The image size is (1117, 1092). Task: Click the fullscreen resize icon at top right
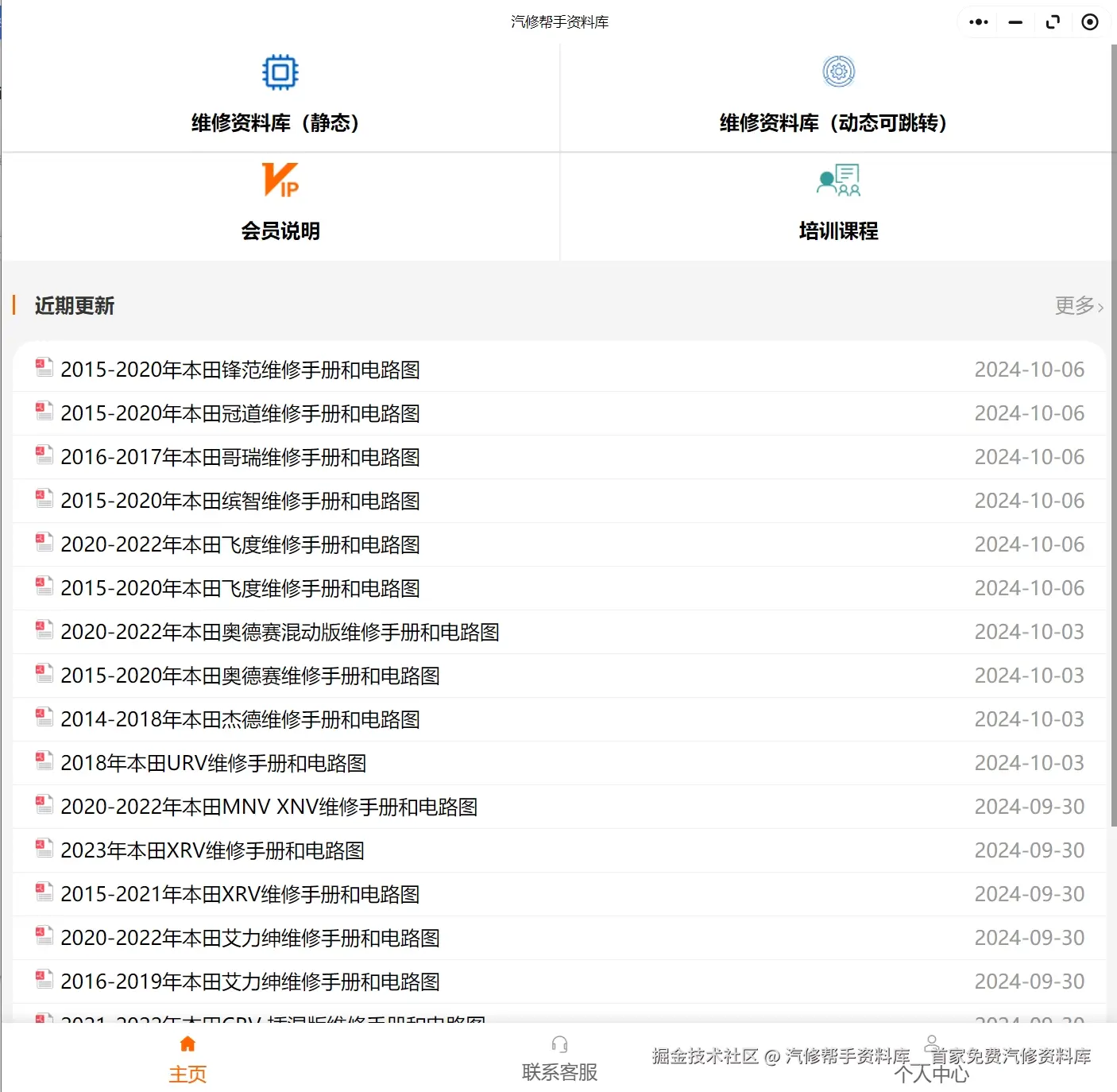[x=1053, y=21]
